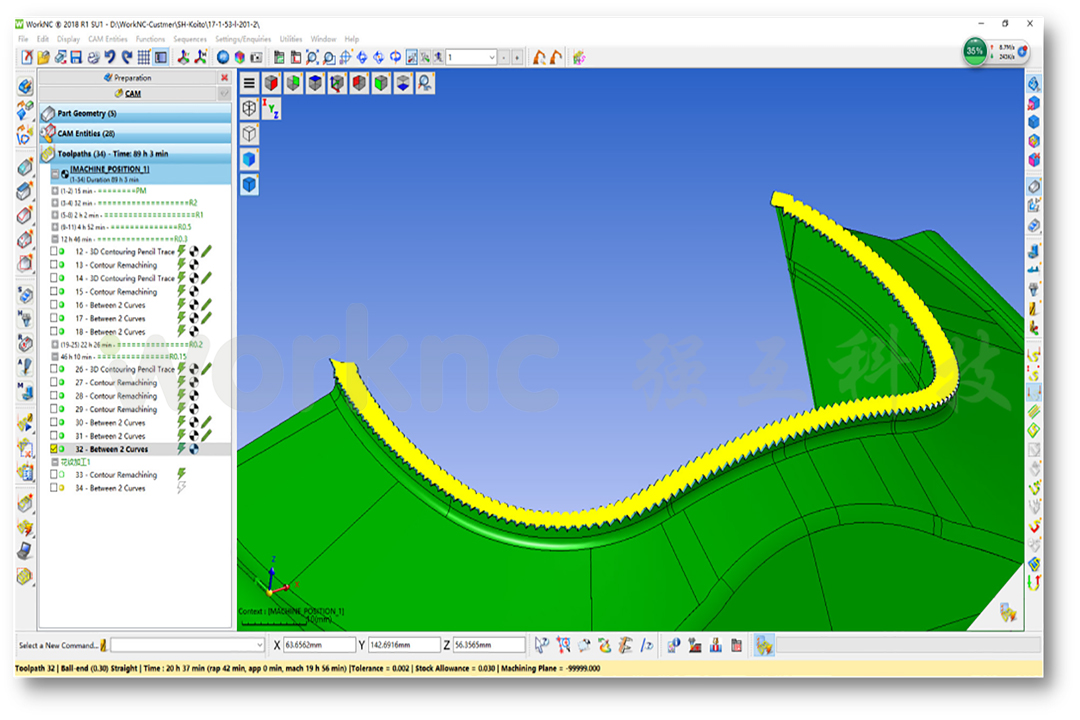Check the box for toolpath 18

click(54, 331)
